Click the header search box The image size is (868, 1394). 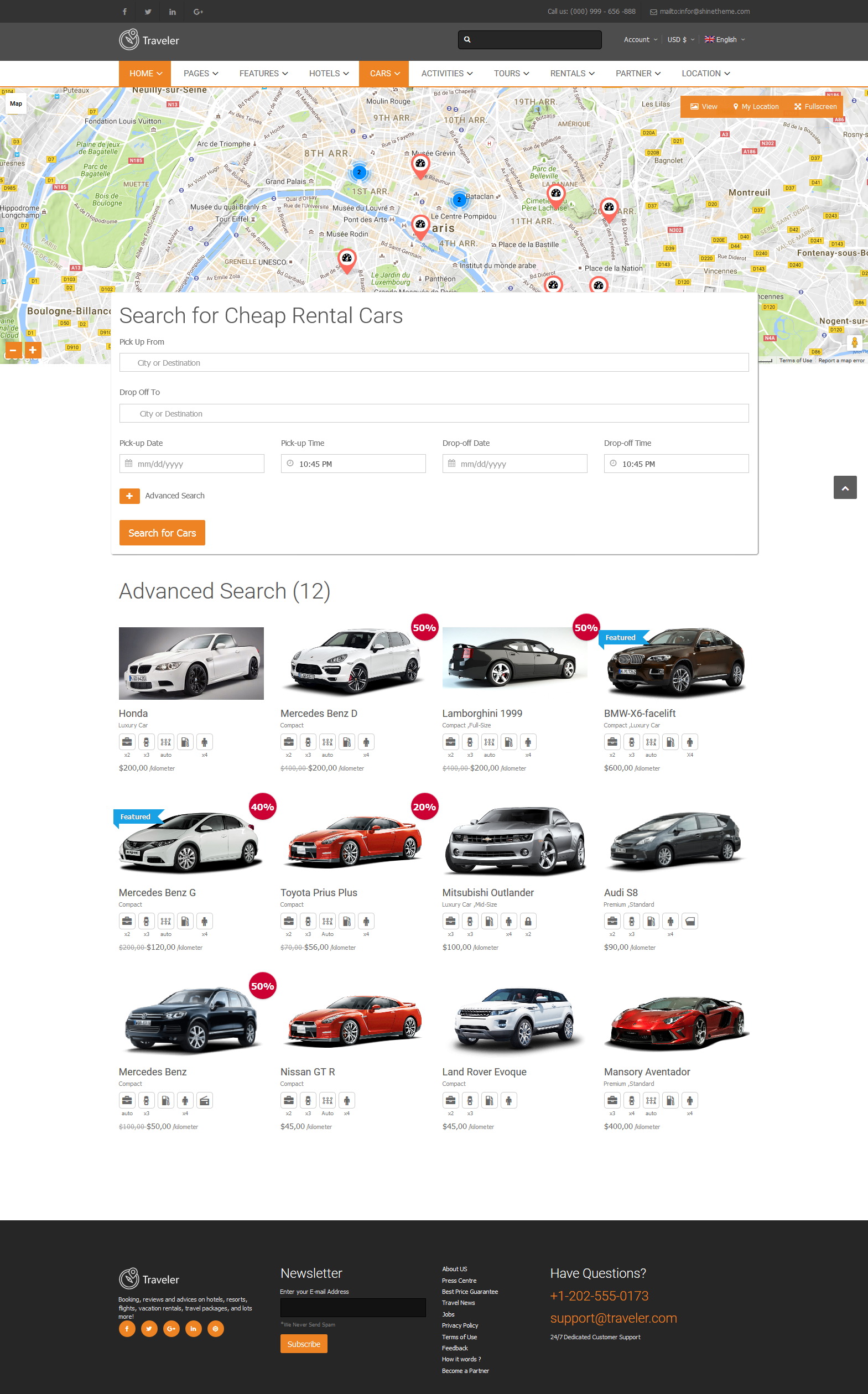pyautogui.click(x=530, y=40)
